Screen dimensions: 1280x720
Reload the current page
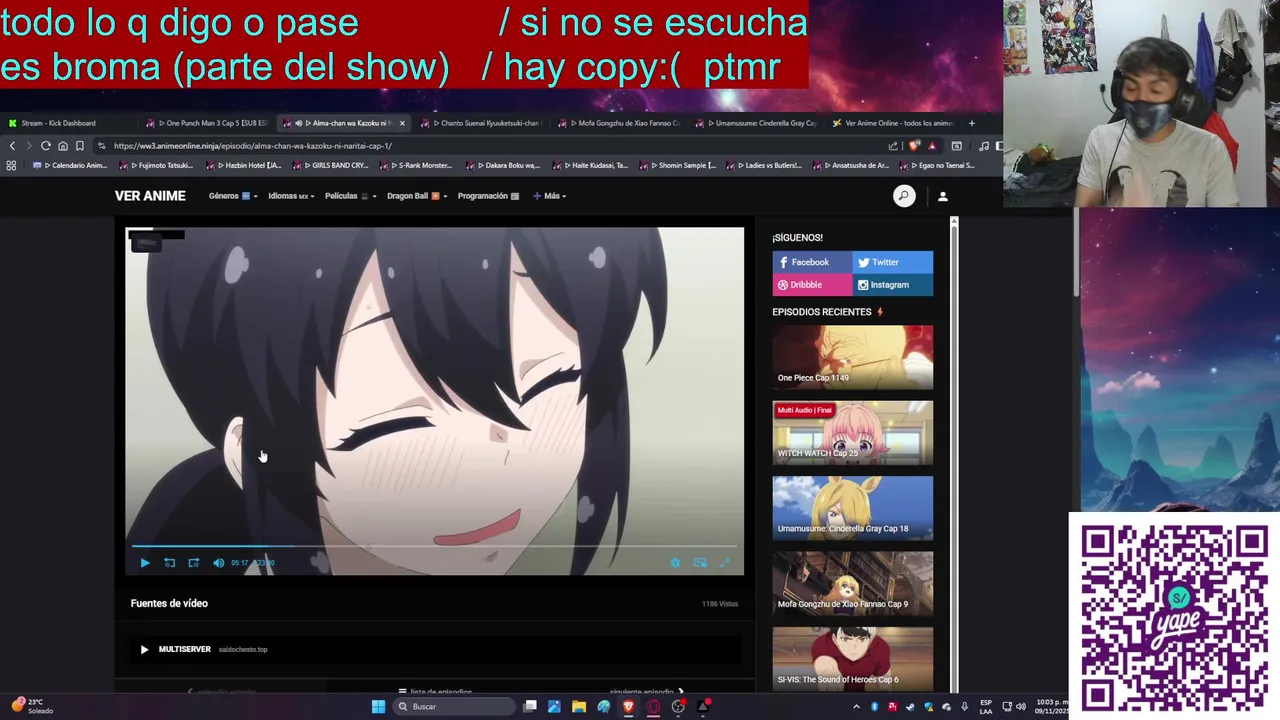45,146
